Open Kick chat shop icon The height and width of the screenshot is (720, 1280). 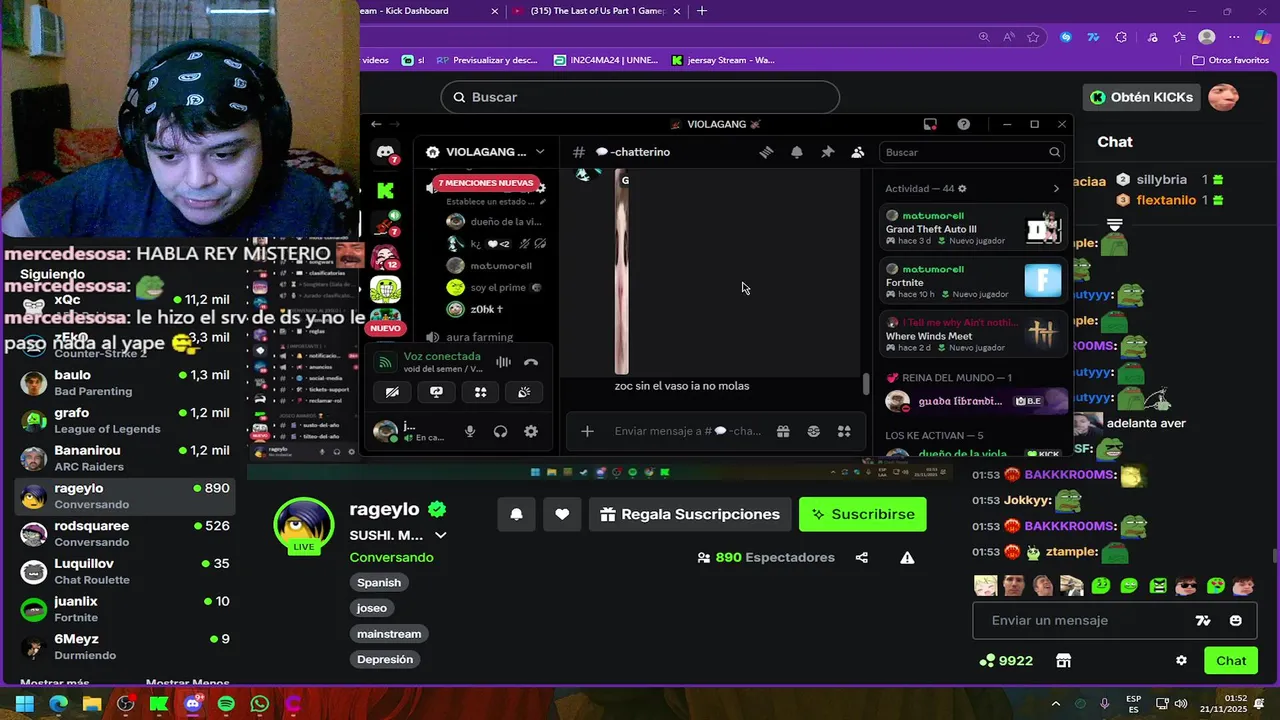point(1063,660)
